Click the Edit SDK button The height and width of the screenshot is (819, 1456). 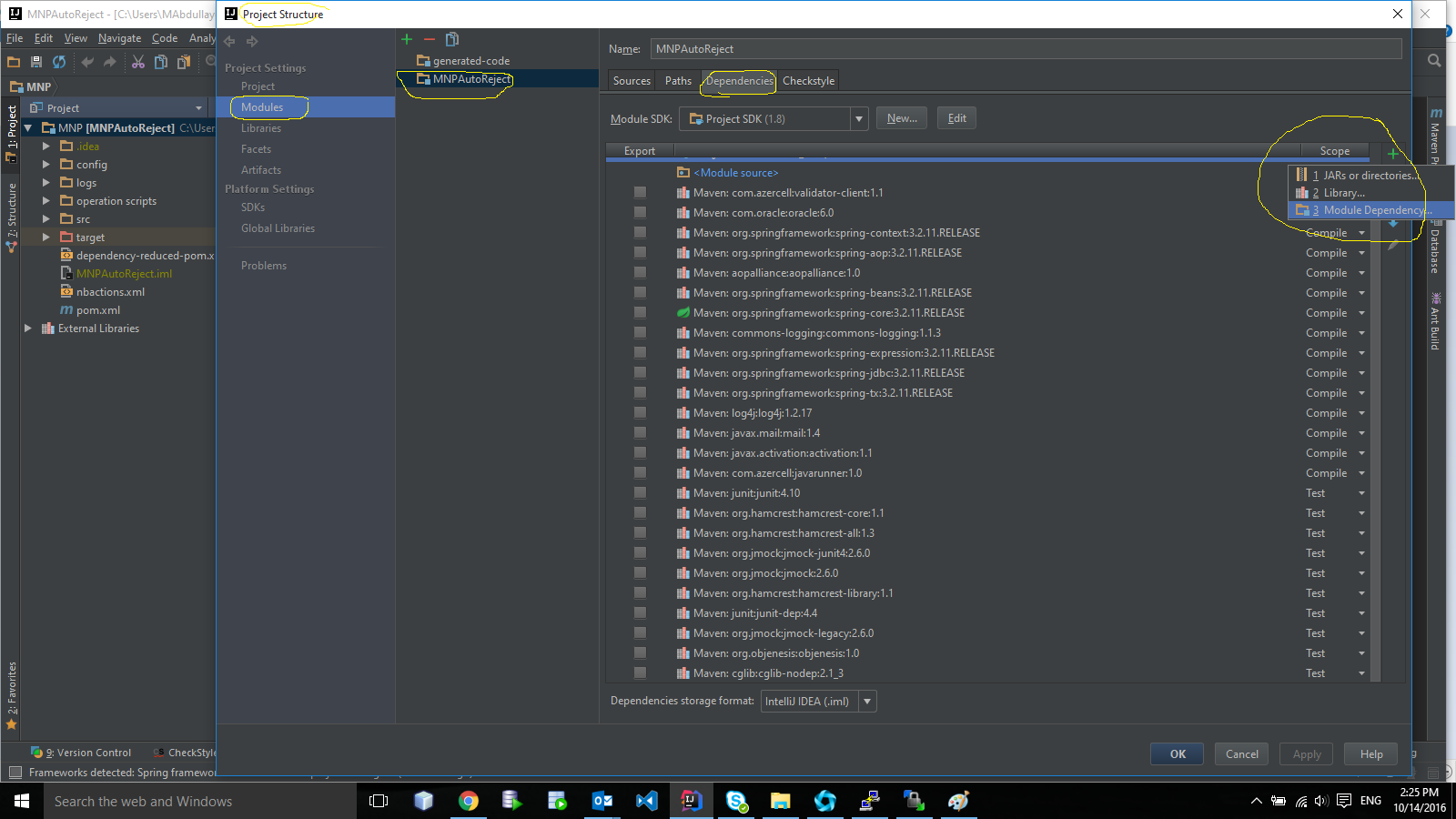pos(956,118)
